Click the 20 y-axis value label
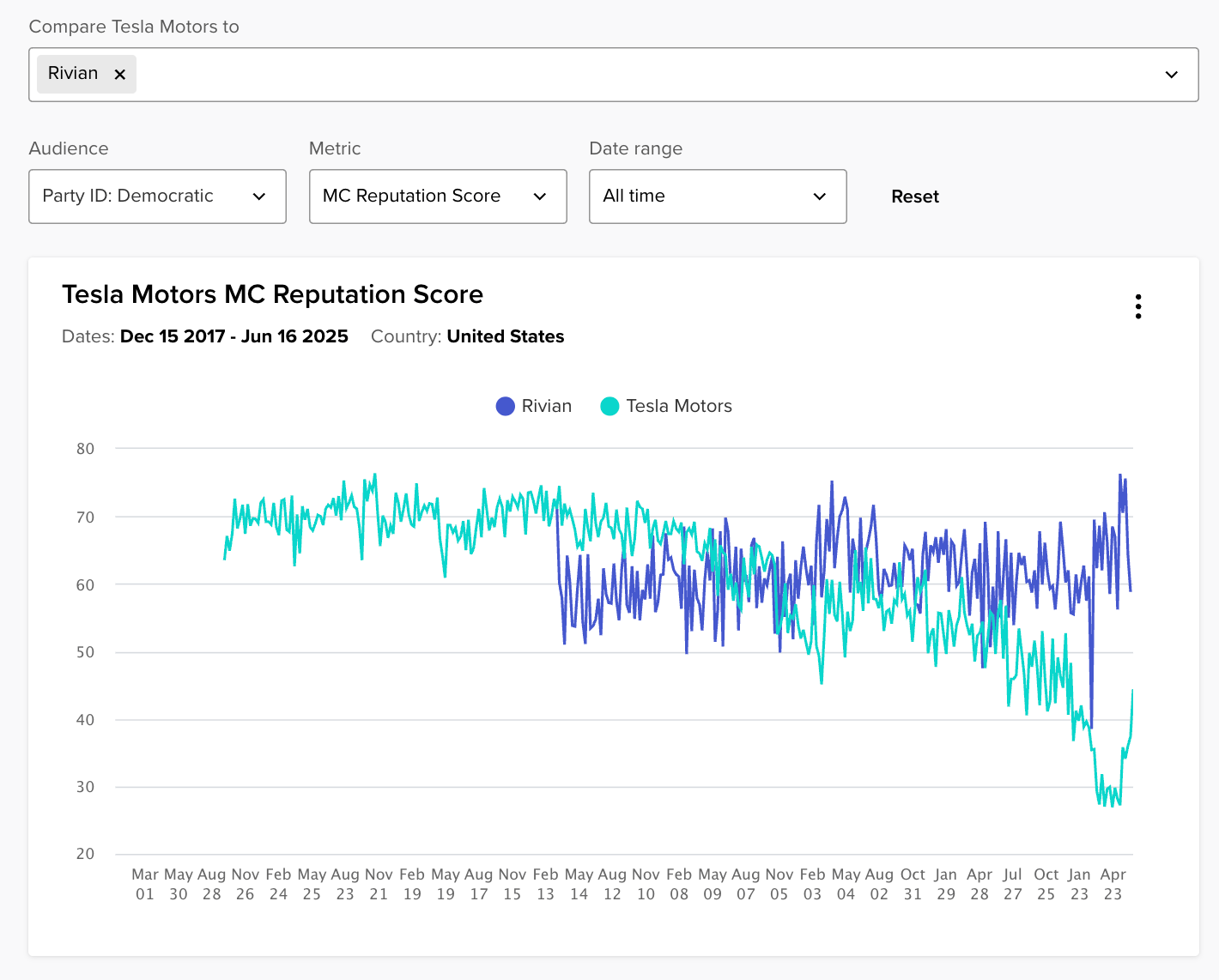This screenshot has height=980, width=1219. tap(85, 854)
